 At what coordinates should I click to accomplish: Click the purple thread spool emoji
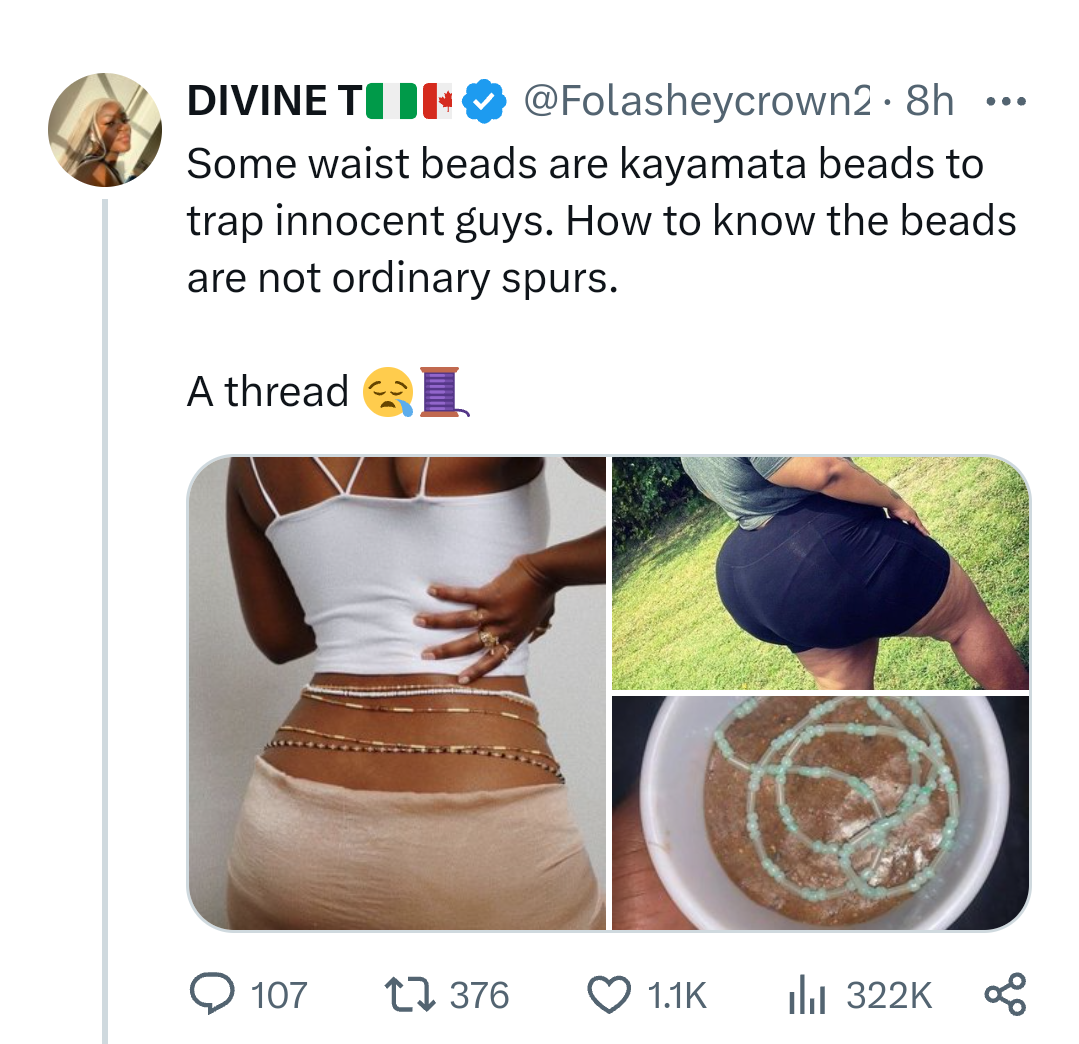[x=440, y=392]
